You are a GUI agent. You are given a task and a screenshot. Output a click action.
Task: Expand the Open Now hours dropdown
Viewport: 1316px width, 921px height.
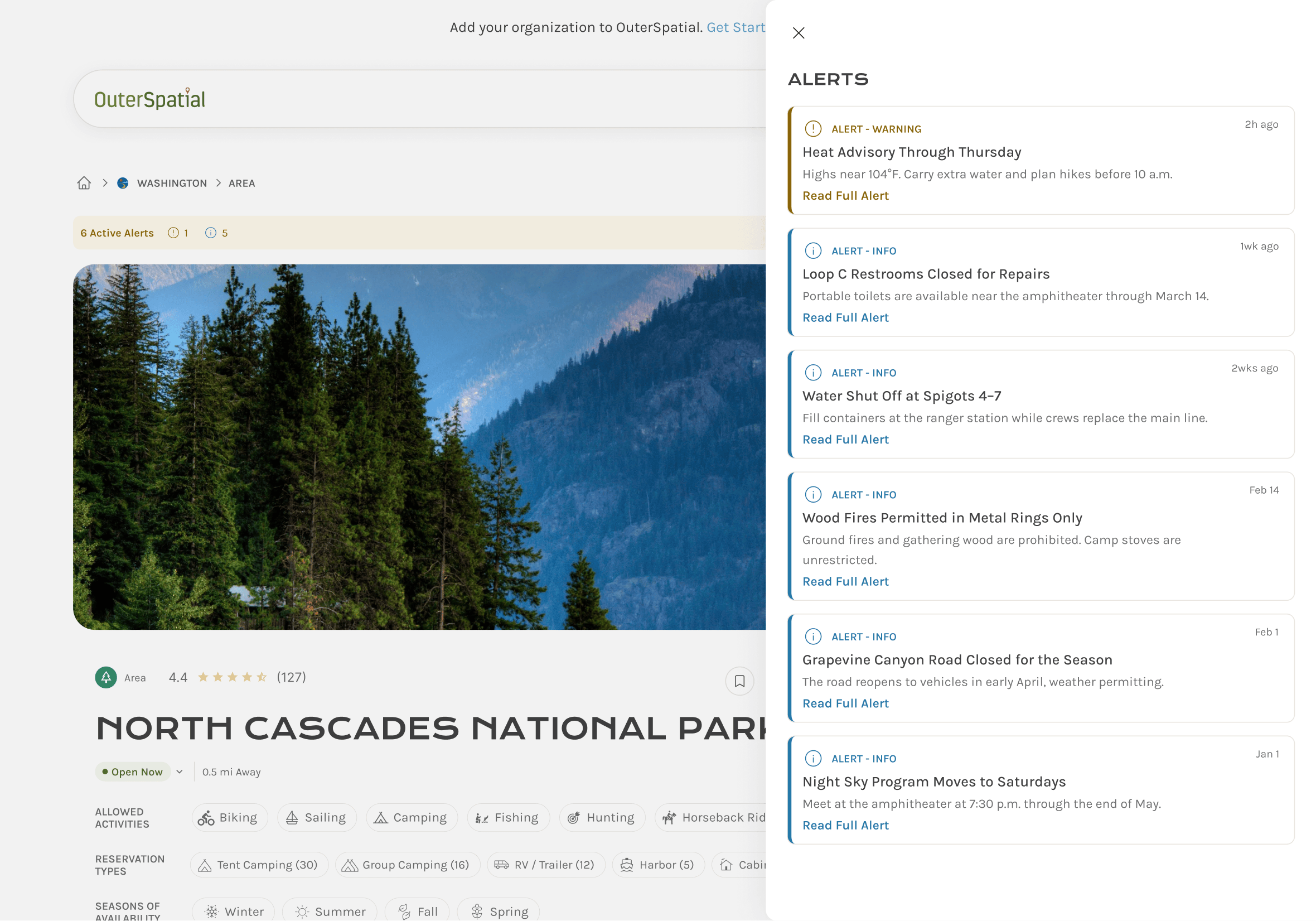tap(180, 772)
